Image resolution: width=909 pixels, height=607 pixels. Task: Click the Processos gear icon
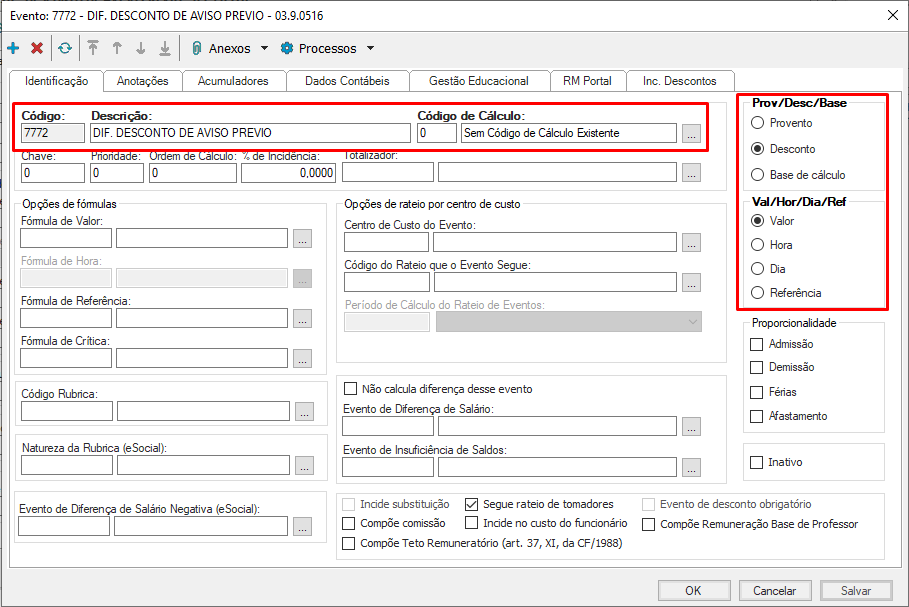[287, 48]
